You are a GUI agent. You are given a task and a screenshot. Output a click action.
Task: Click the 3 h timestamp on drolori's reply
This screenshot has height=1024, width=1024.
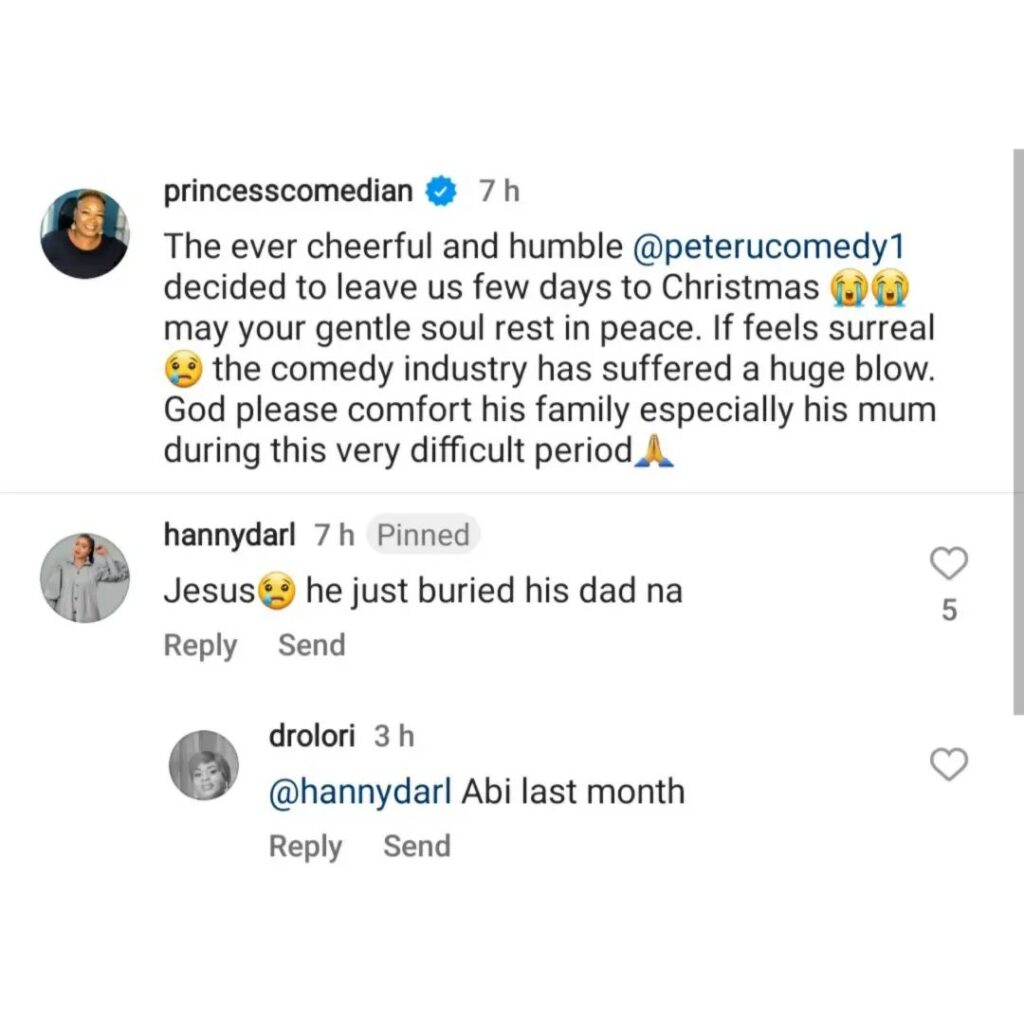click(x=393, y=737)
